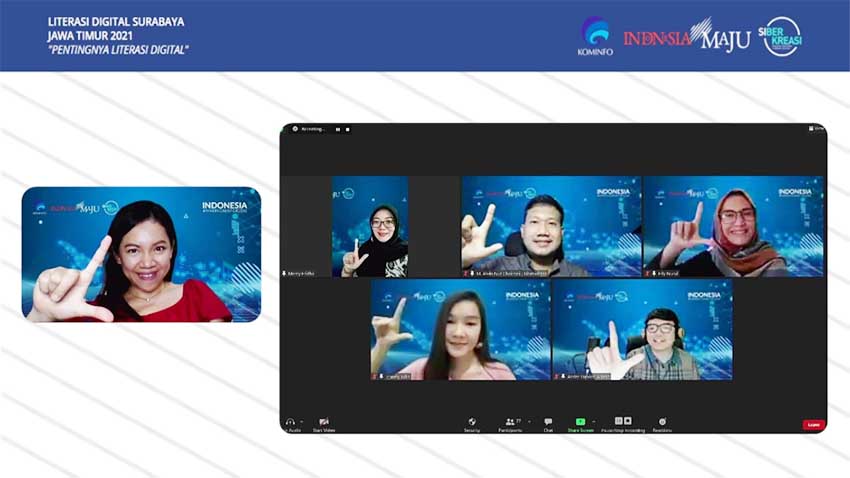Open the Security shield icon
Screen dimensions: 850x478
point(472,422)
